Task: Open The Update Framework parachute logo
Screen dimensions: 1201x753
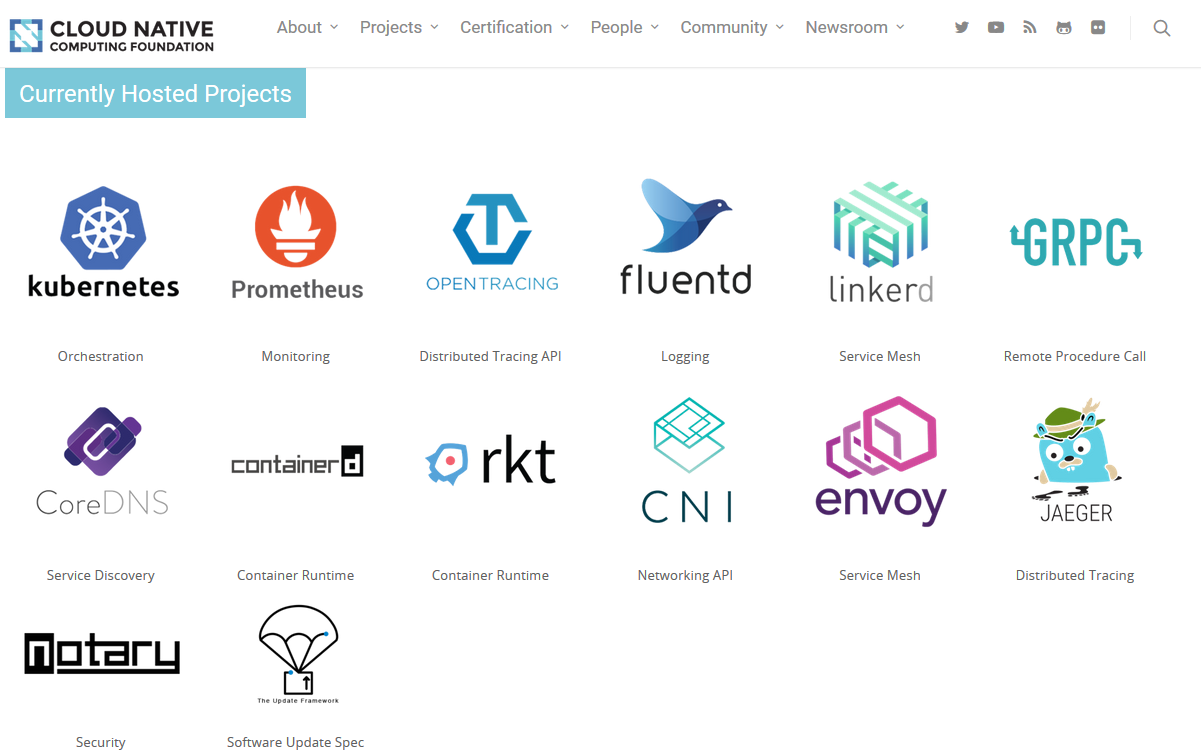Action: [298, 655]
